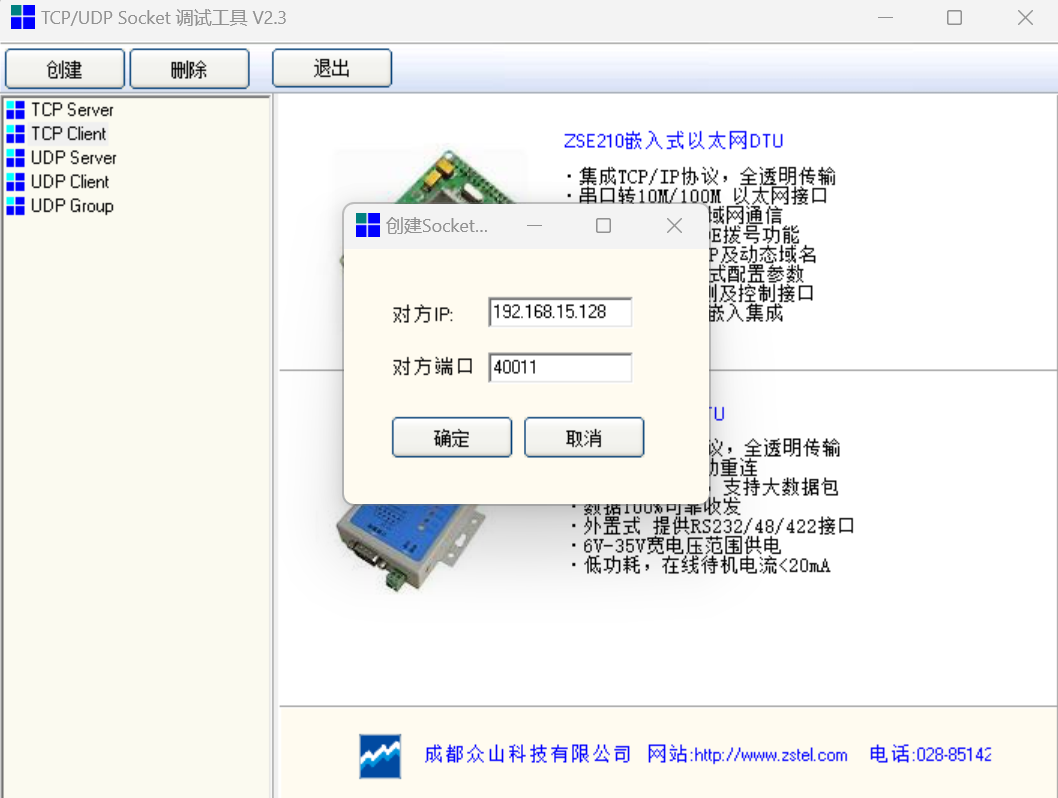Viewport: 1058px width, 798px height.
Task: Click the main window title bar app icon
Action: click(x=22, y=17)
